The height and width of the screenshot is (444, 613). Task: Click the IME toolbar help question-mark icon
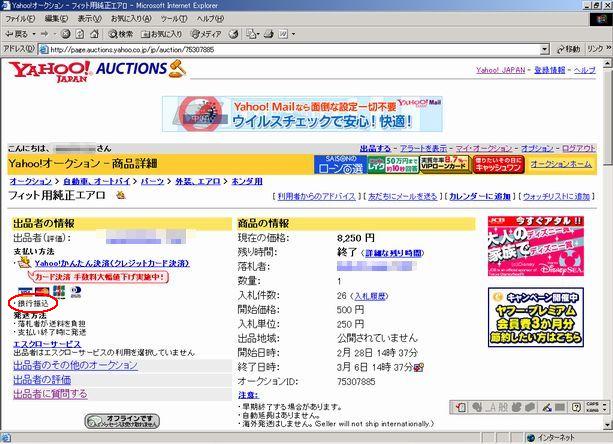tap(576, 407)
